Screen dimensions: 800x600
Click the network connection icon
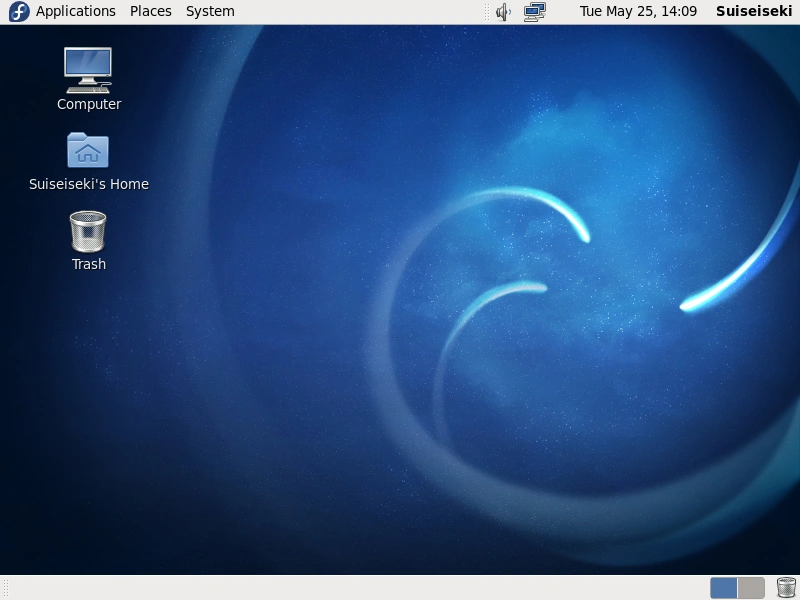pos(535,12)
